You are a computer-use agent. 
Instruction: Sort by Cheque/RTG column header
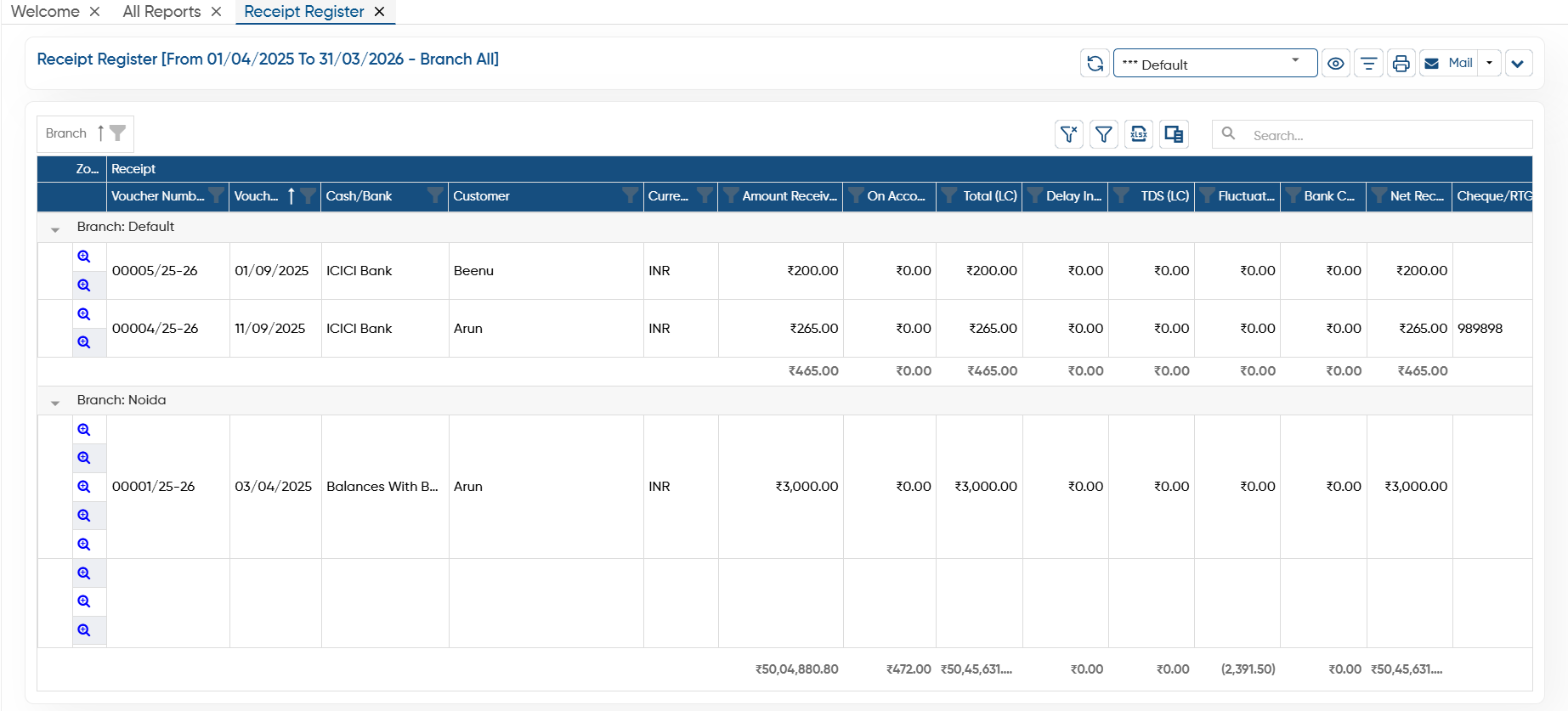[x=1494, y=195]
